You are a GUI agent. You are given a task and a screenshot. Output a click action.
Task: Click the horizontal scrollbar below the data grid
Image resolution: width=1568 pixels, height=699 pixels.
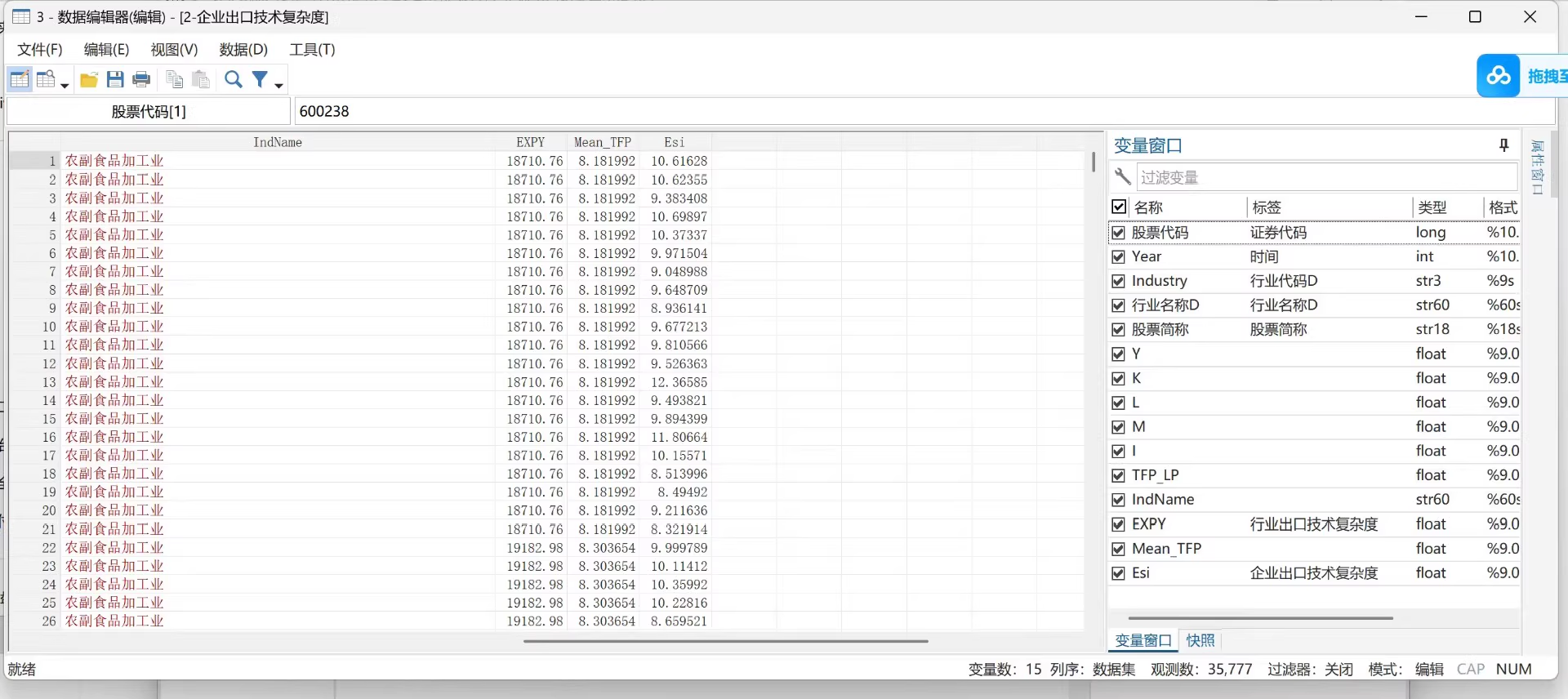(725, 641)
